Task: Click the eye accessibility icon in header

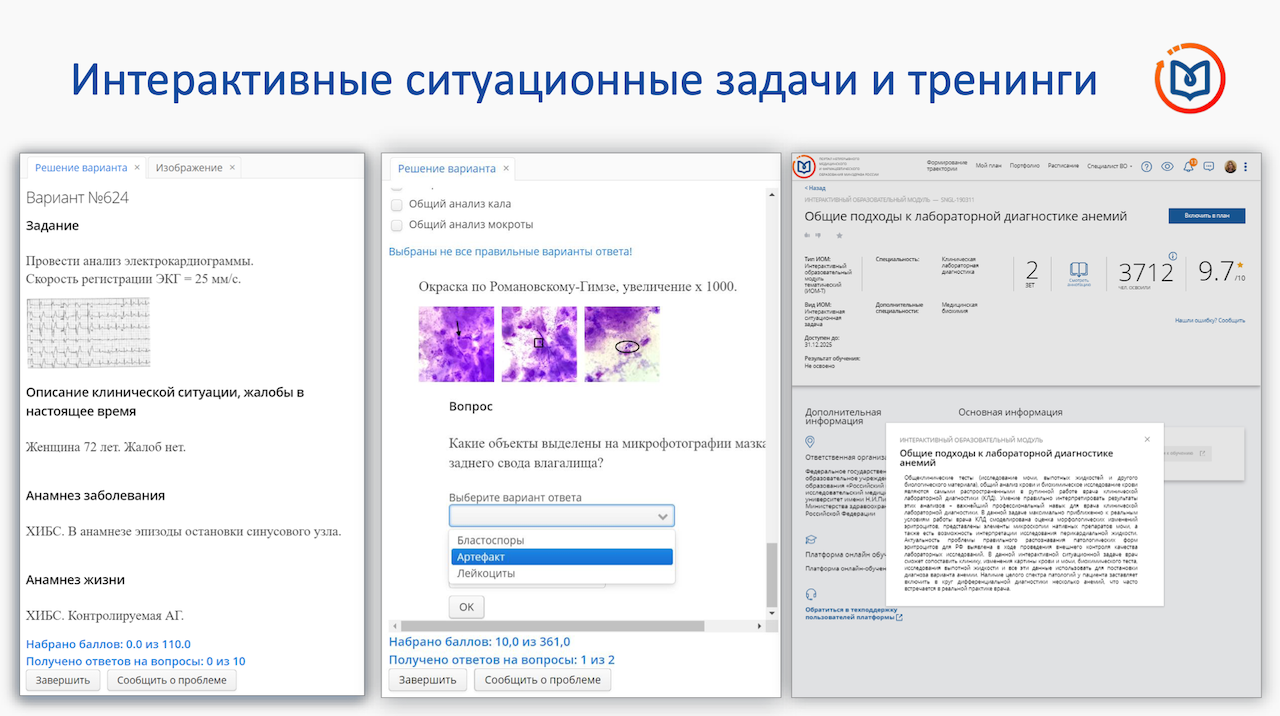Action: [x=1167, y=166]
